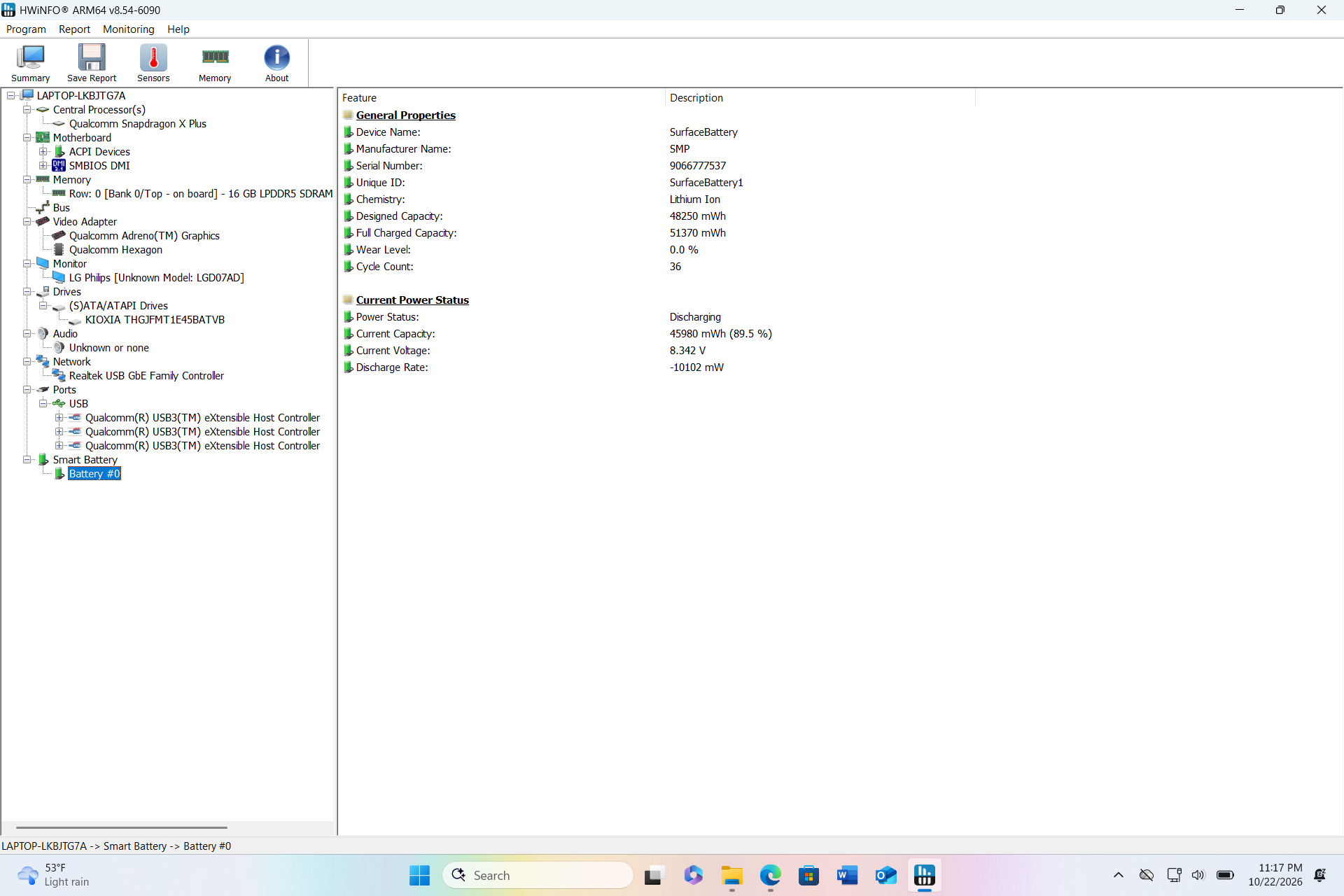Expand the ACPI Devices node
Viewport: 1344px width, 896px height.
pos(43,152)
